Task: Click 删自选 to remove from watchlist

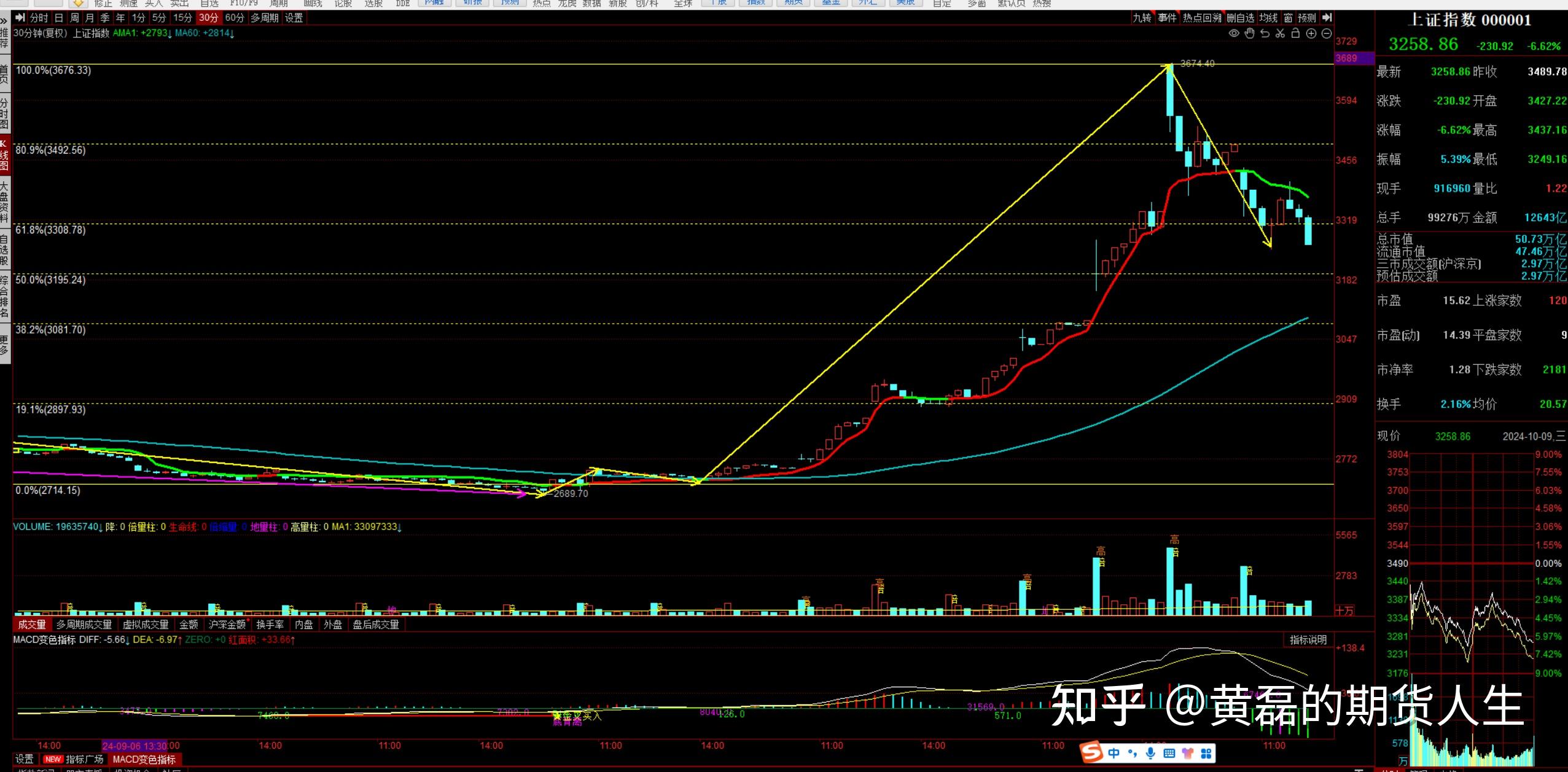Action: click(1241, 18)
